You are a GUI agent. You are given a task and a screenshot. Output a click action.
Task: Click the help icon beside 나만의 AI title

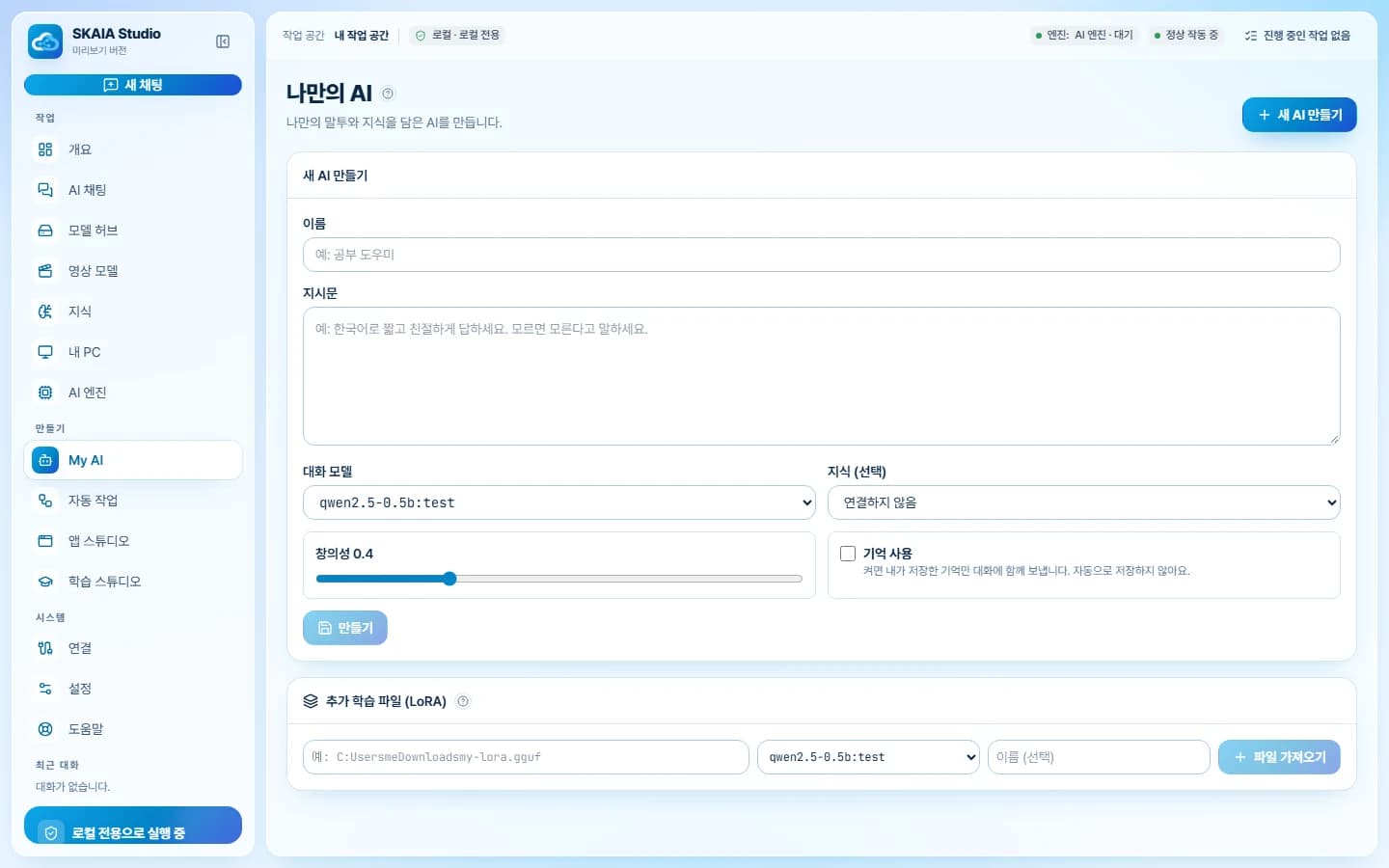(388, 94)
